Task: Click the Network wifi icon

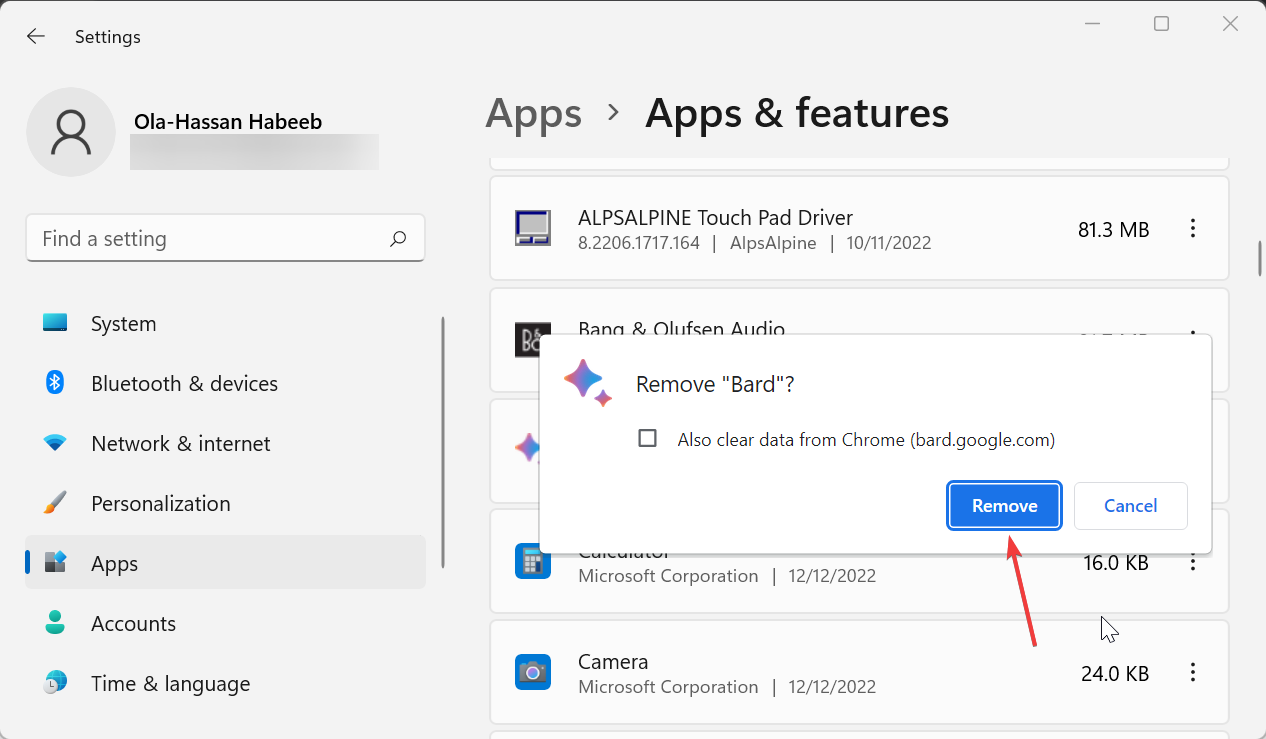Action: (x=55, y=442)
